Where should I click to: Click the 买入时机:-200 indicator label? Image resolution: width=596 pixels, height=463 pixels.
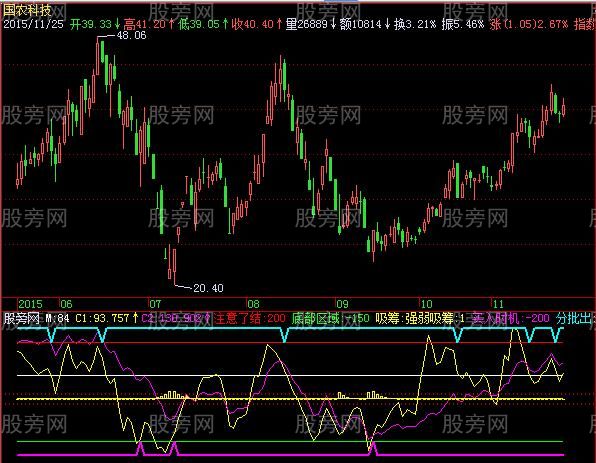pos(511,318)
